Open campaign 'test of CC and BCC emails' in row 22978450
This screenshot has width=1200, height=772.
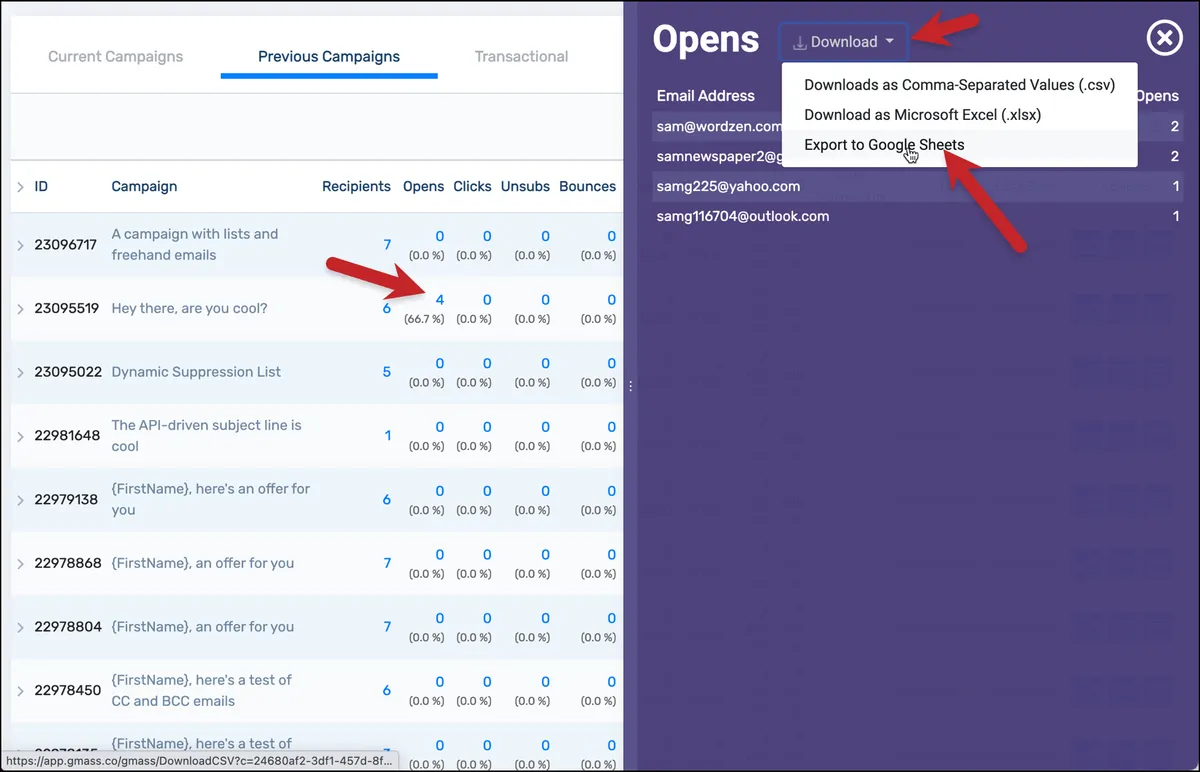point(201,690)
